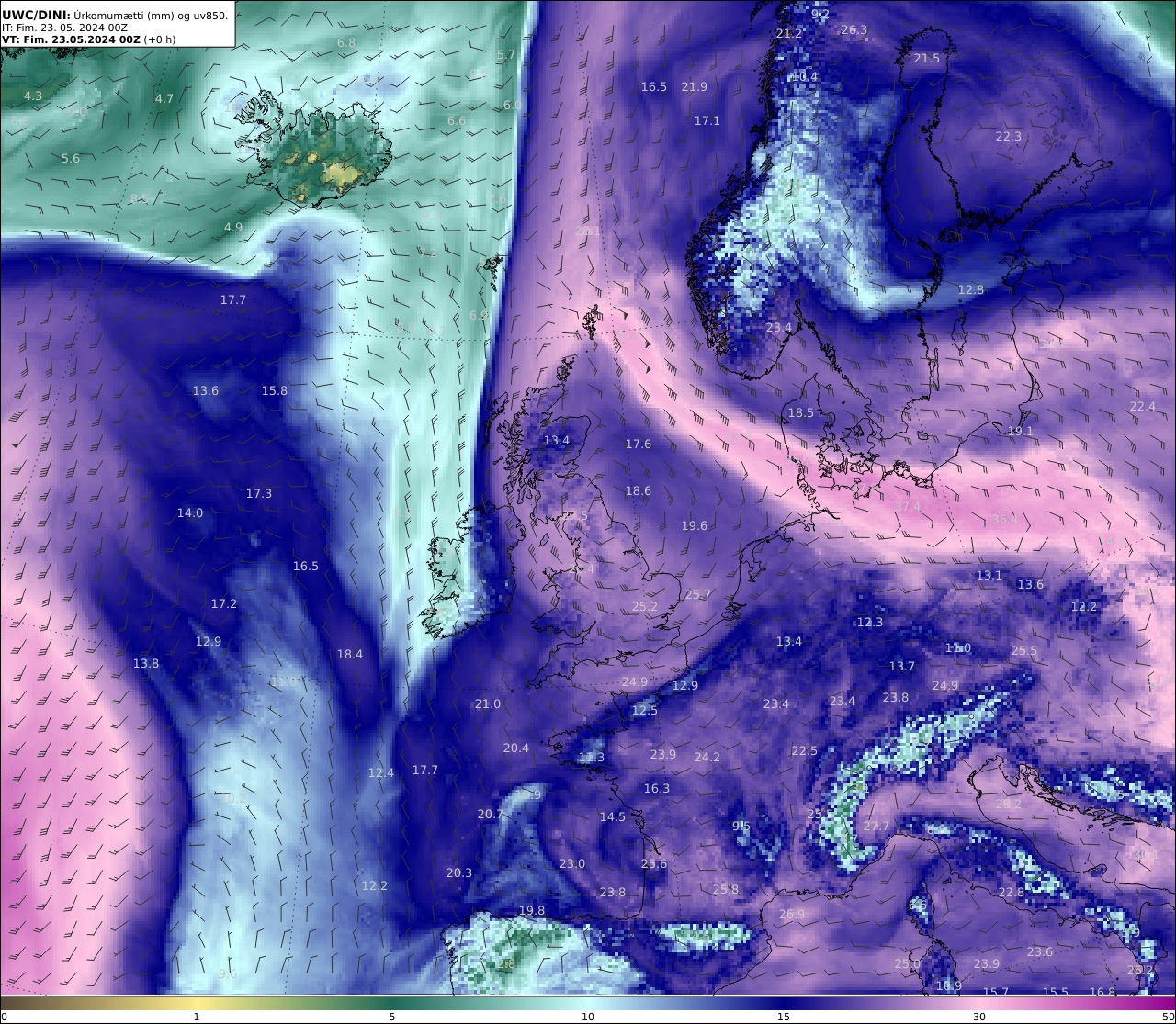Click the 10 tick on the color scale
Image resolution: width=1176 pixels, height=1024 pixels.
coord(588,1017)
